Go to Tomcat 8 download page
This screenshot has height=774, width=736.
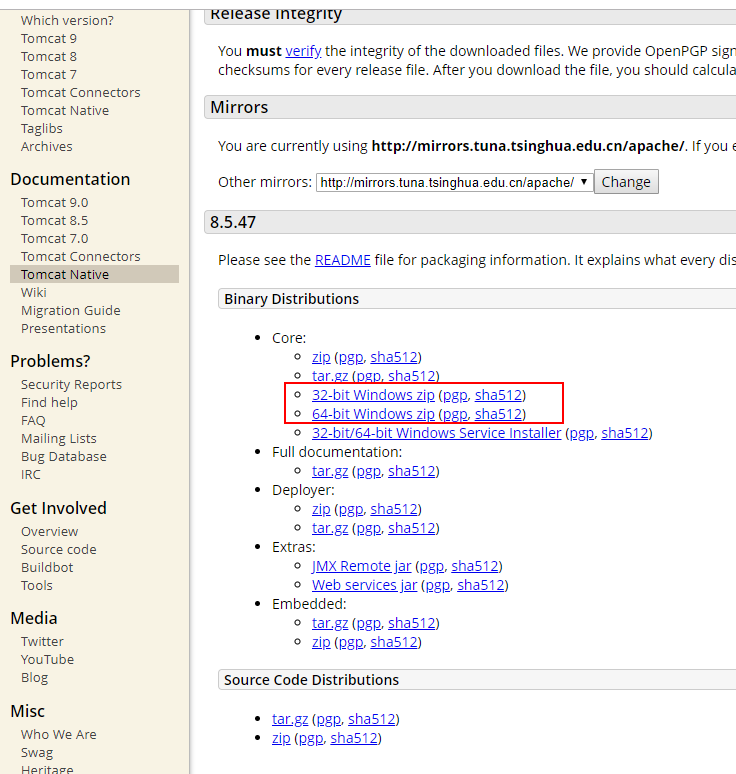(x=49, y=56)
